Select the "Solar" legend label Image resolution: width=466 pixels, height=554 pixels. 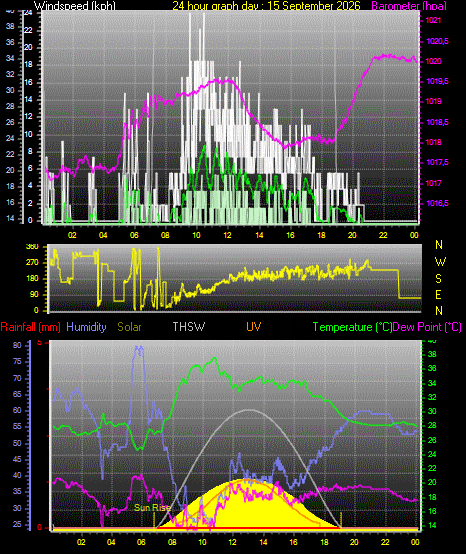click(129, 327)
